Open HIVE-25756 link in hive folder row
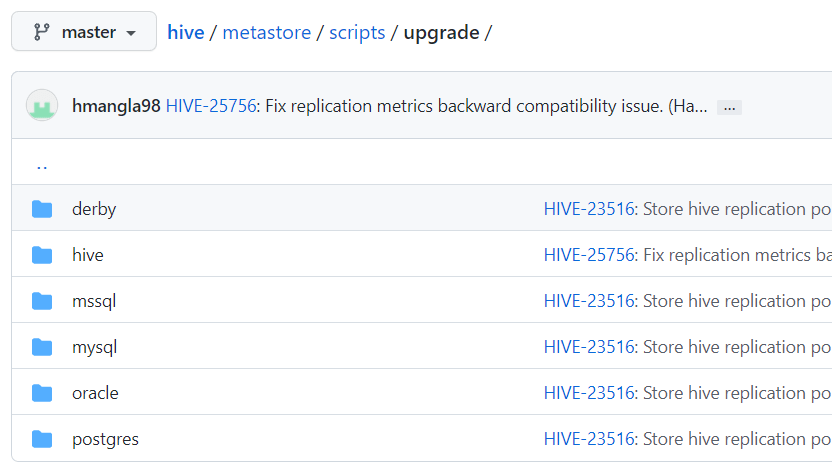The image size is (832, 476). [589, 255]
